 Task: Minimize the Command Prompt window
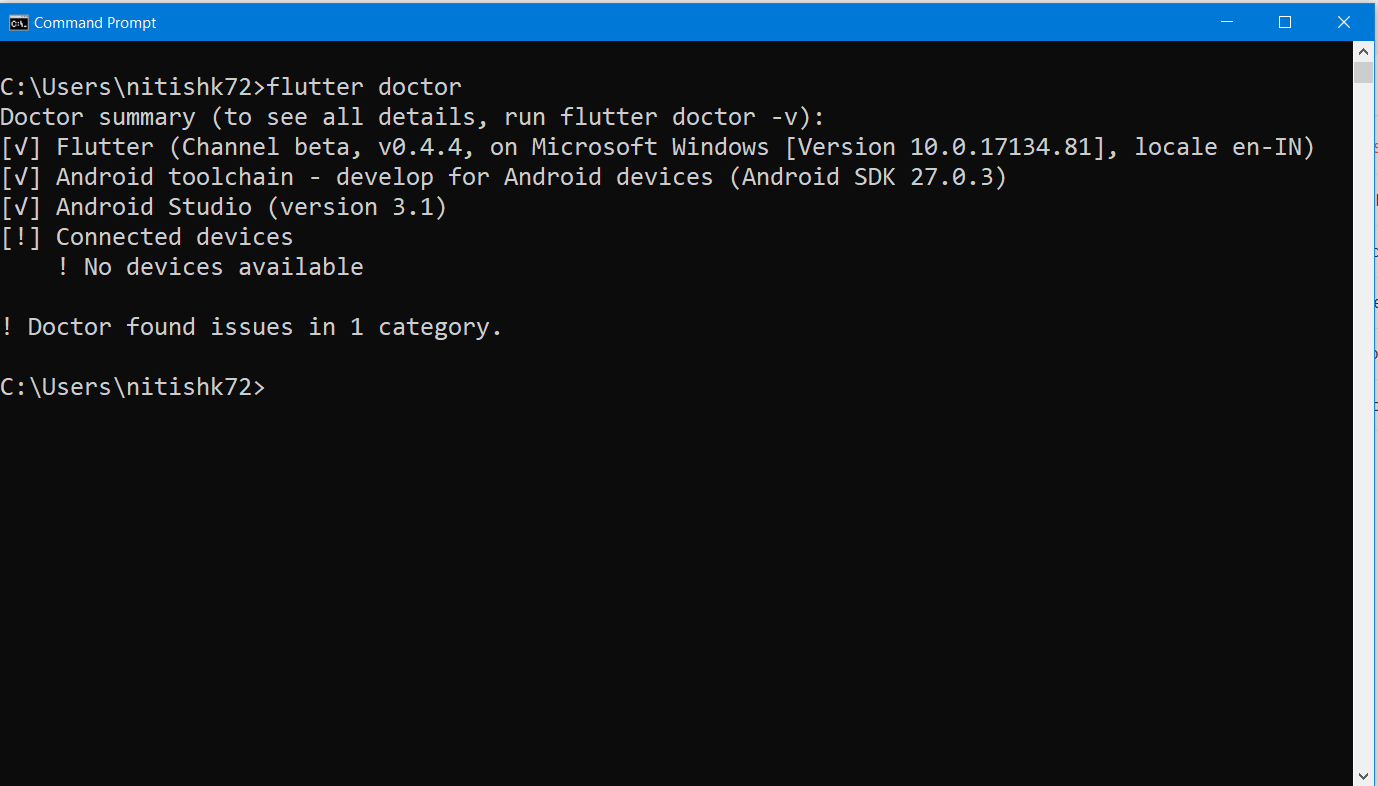coord(1227,21)
